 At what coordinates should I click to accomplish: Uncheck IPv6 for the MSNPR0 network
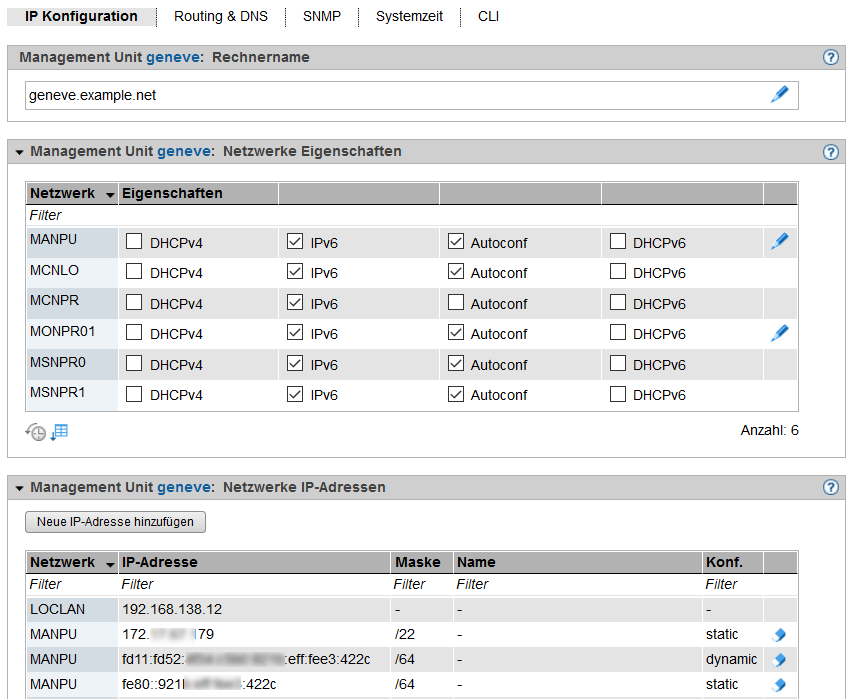coord(294,364)
